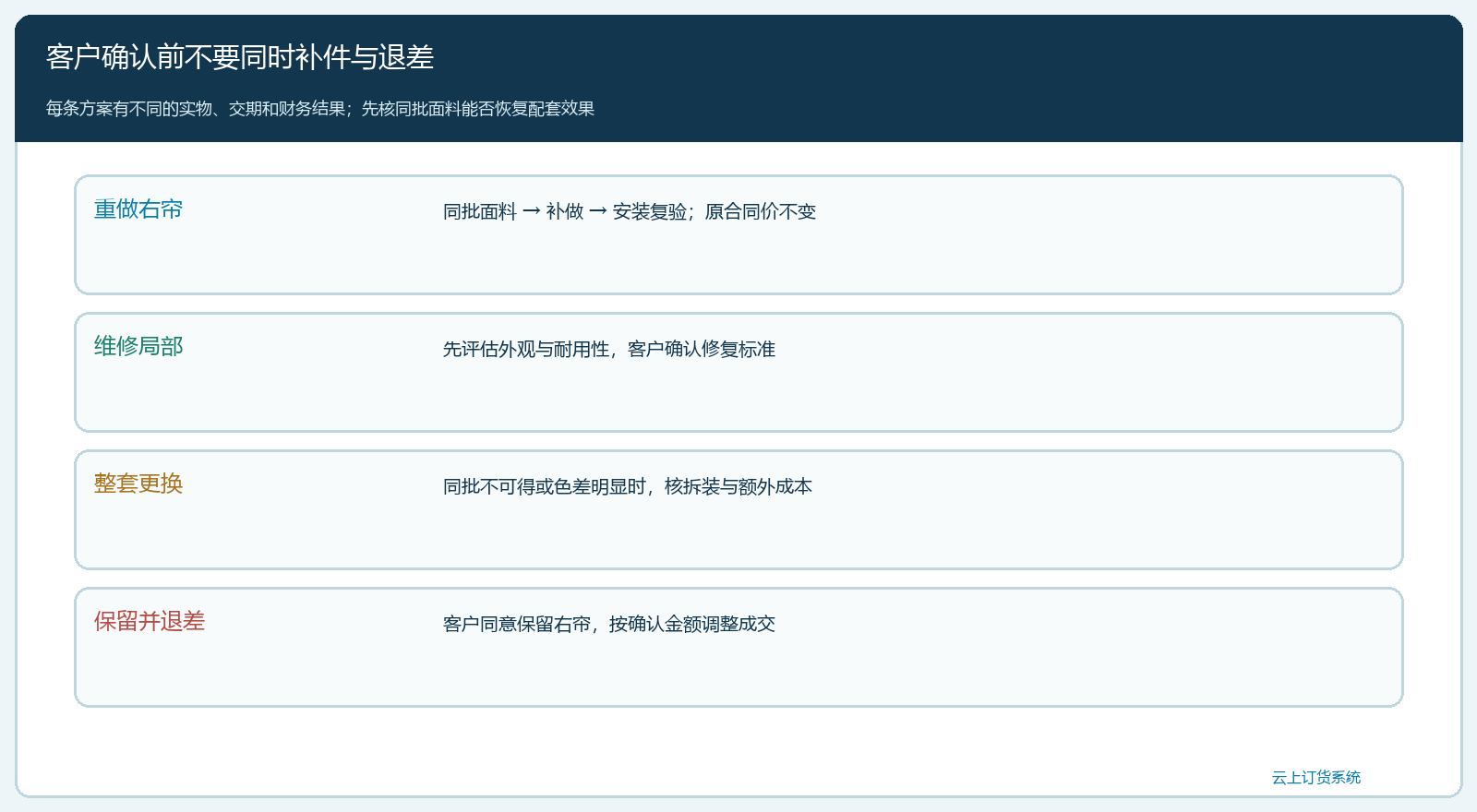Click the title 客户确认前不要同时补件与退差

240,57
